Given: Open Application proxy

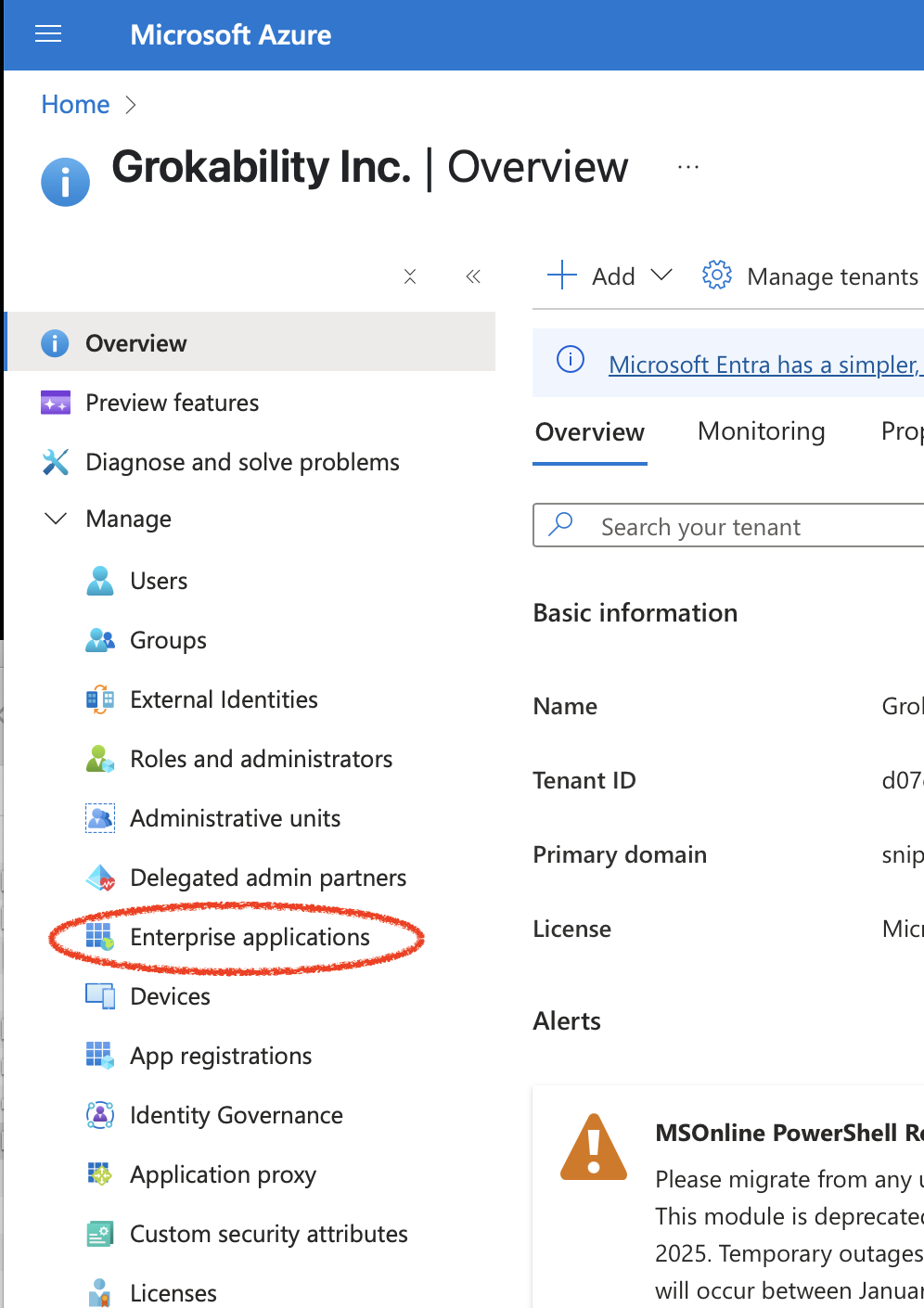Looking at the screenshot, I should click(x=223, y=1174).
